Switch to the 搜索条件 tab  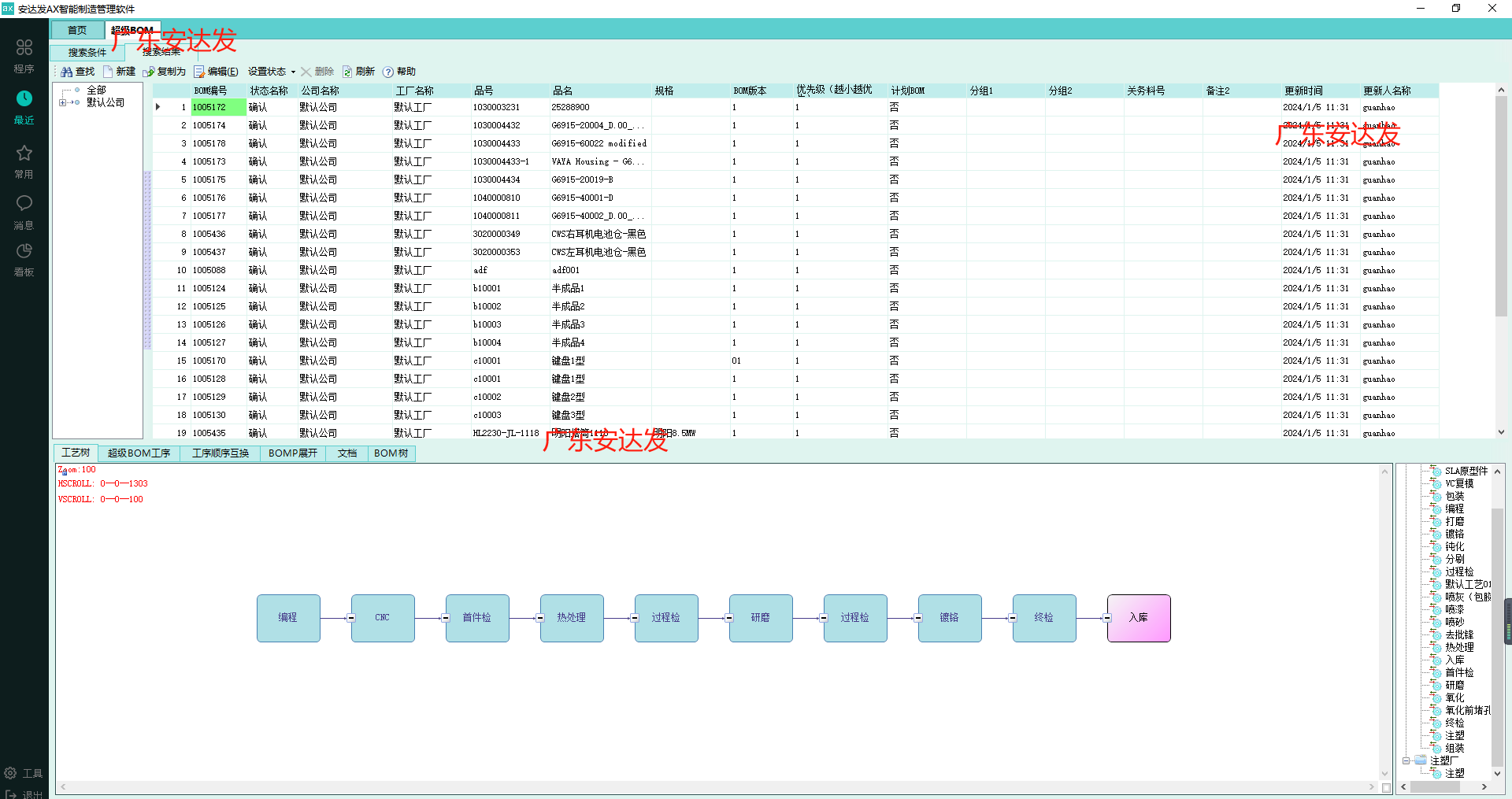(87, 53)
